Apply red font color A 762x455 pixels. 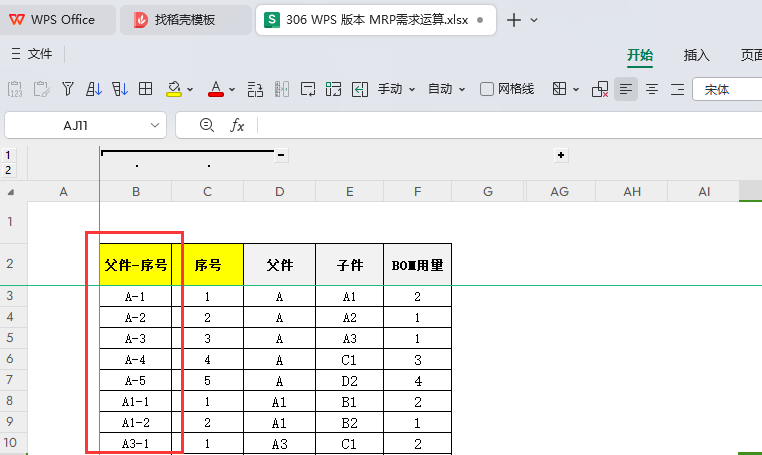click(x=216, y=89)
